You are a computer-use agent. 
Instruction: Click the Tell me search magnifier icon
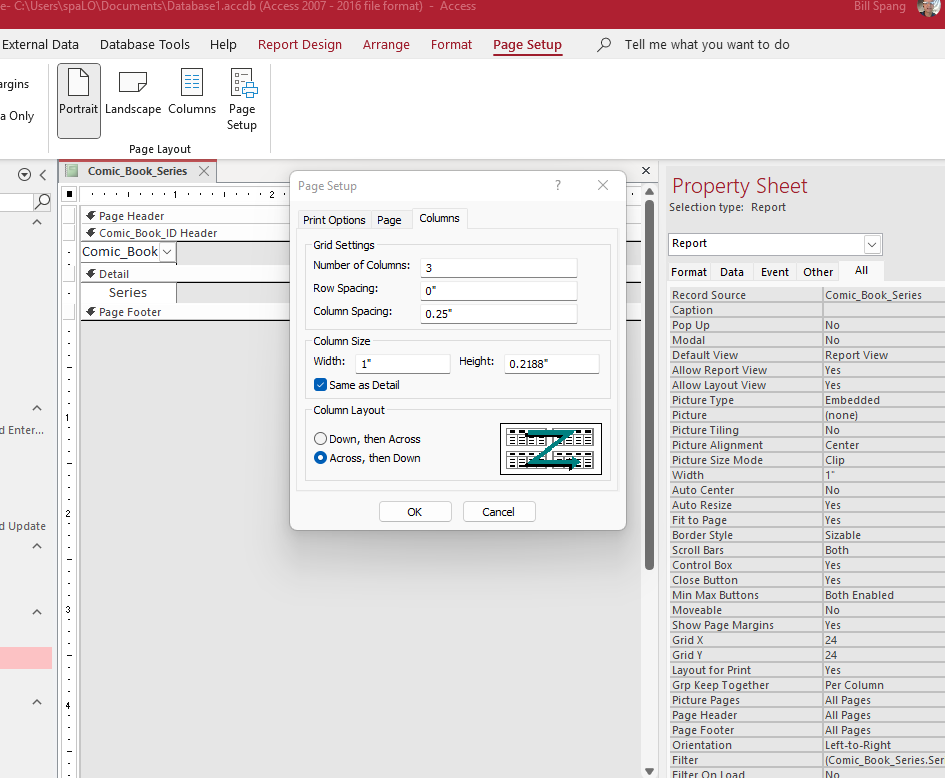point(604,45)
